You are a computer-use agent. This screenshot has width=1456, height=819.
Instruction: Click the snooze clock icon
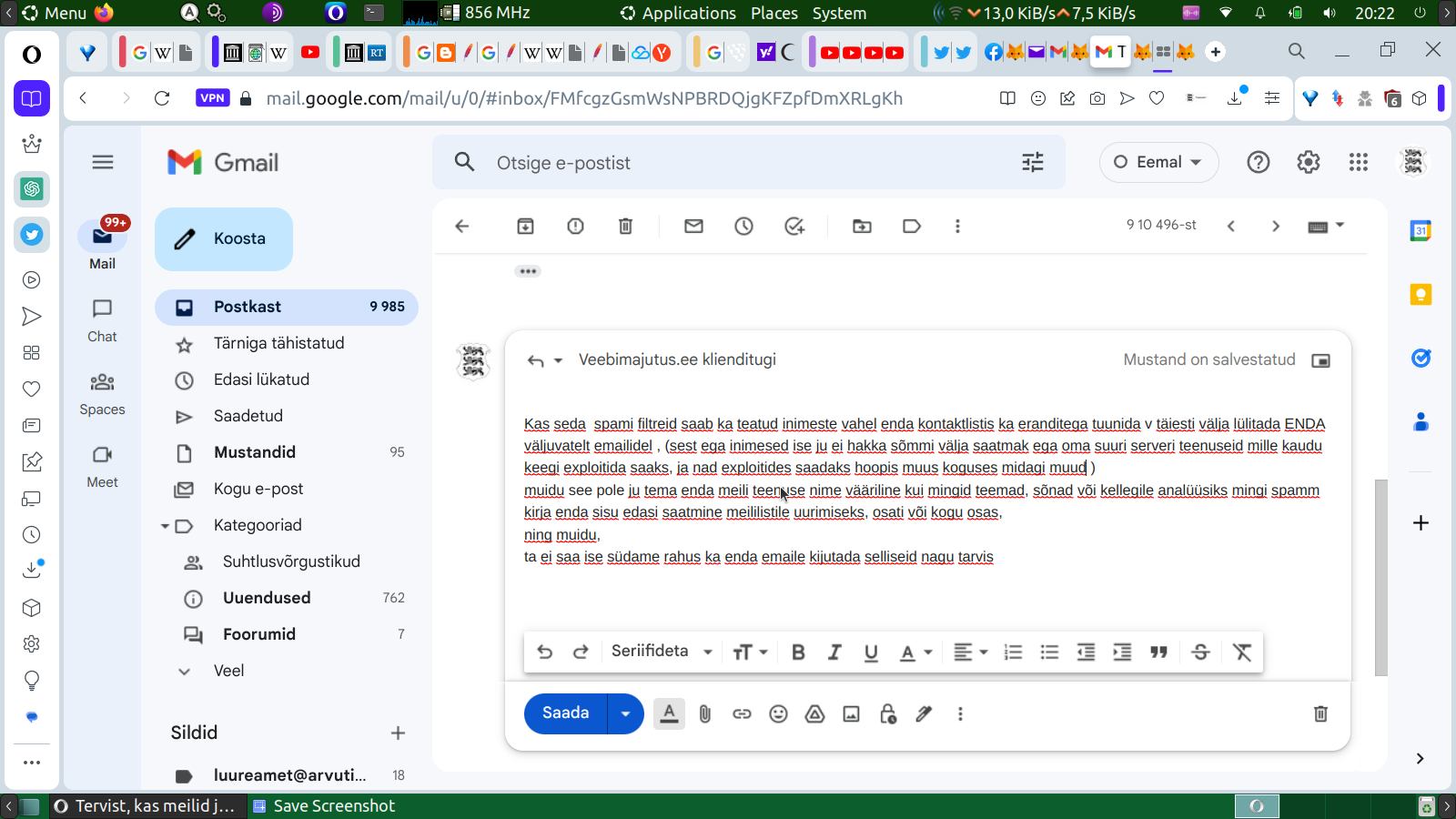point(743,227)
